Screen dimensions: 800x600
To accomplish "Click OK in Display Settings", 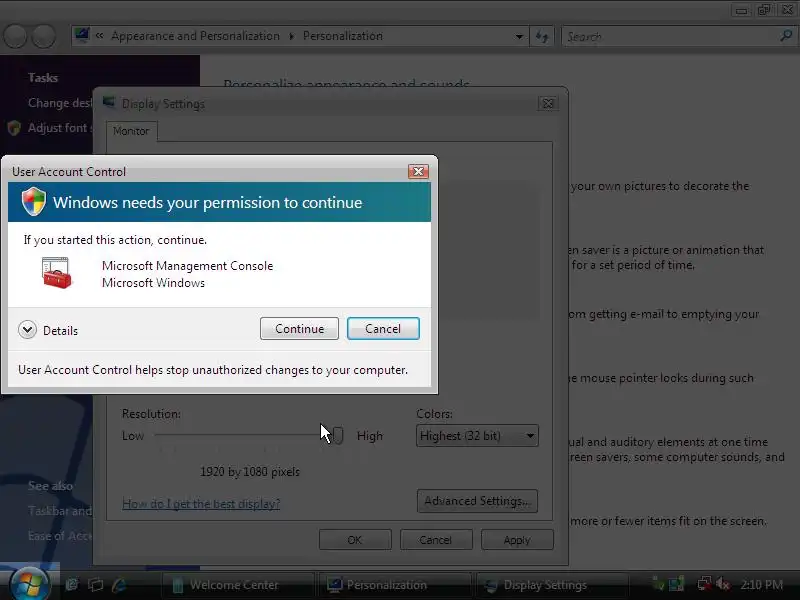I will [355, 540].
